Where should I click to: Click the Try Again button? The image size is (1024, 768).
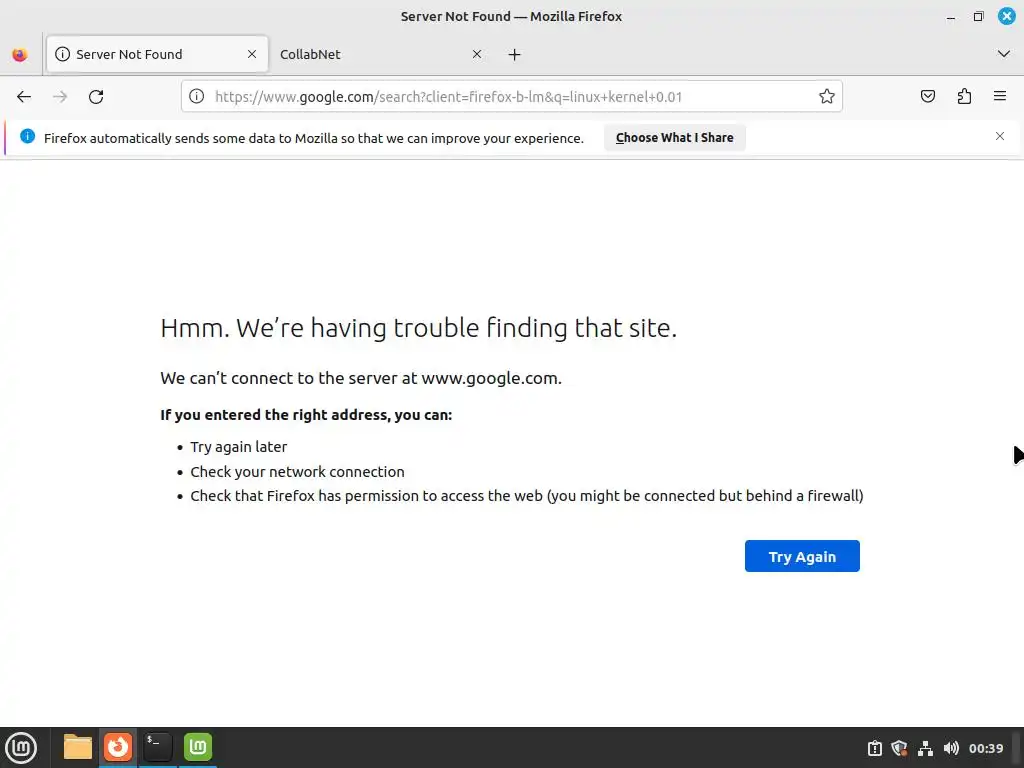[x=802, y=556]
